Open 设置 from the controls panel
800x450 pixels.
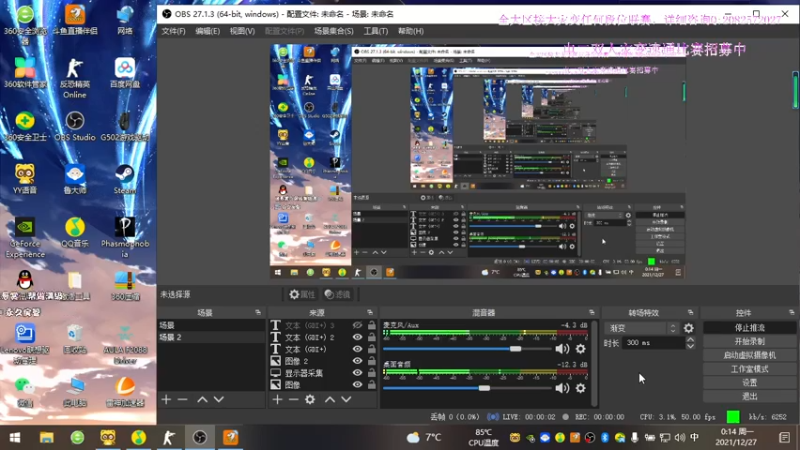(x=749, y=383)
